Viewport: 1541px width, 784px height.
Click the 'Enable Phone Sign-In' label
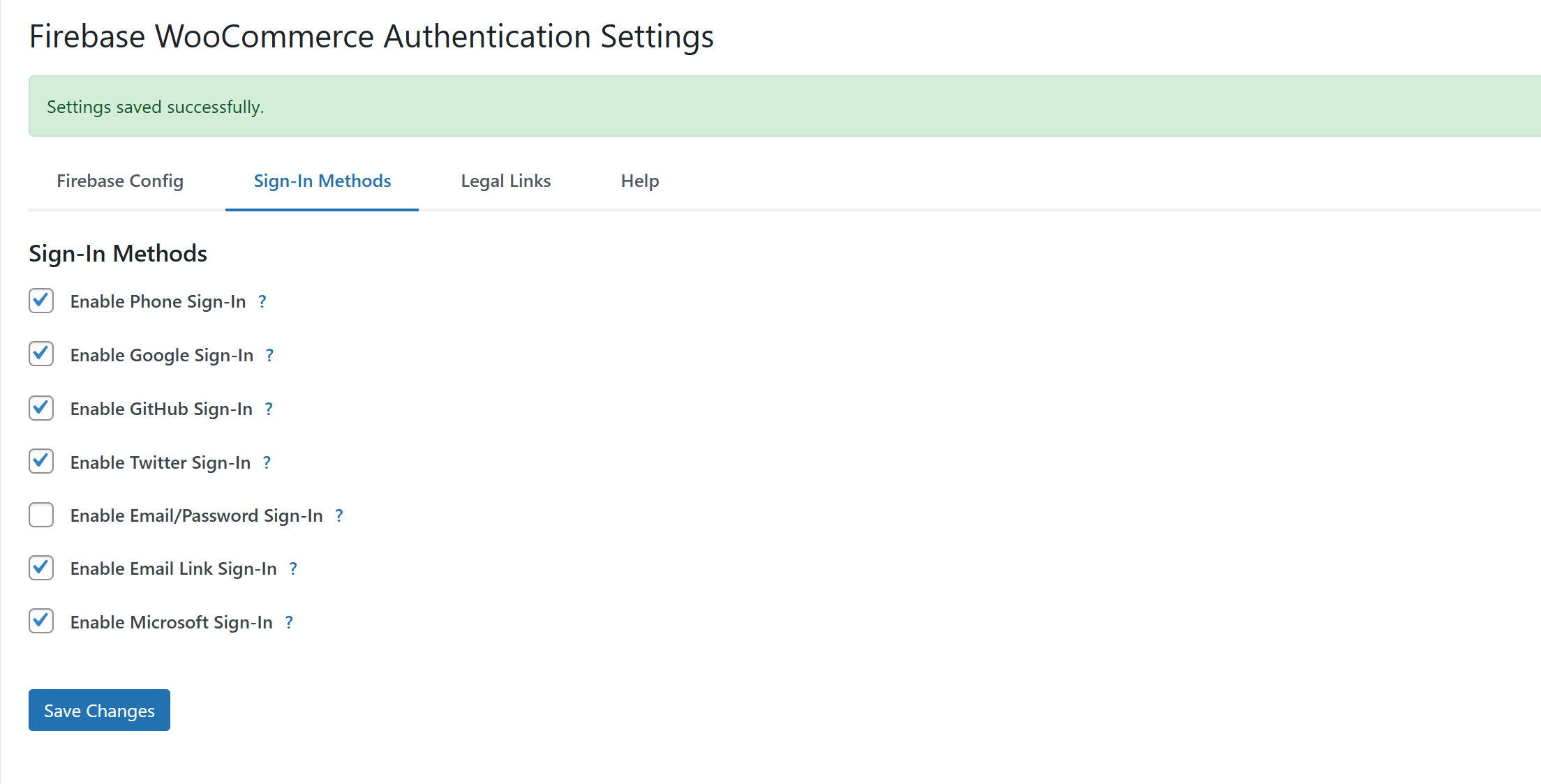tap(158, 301)
